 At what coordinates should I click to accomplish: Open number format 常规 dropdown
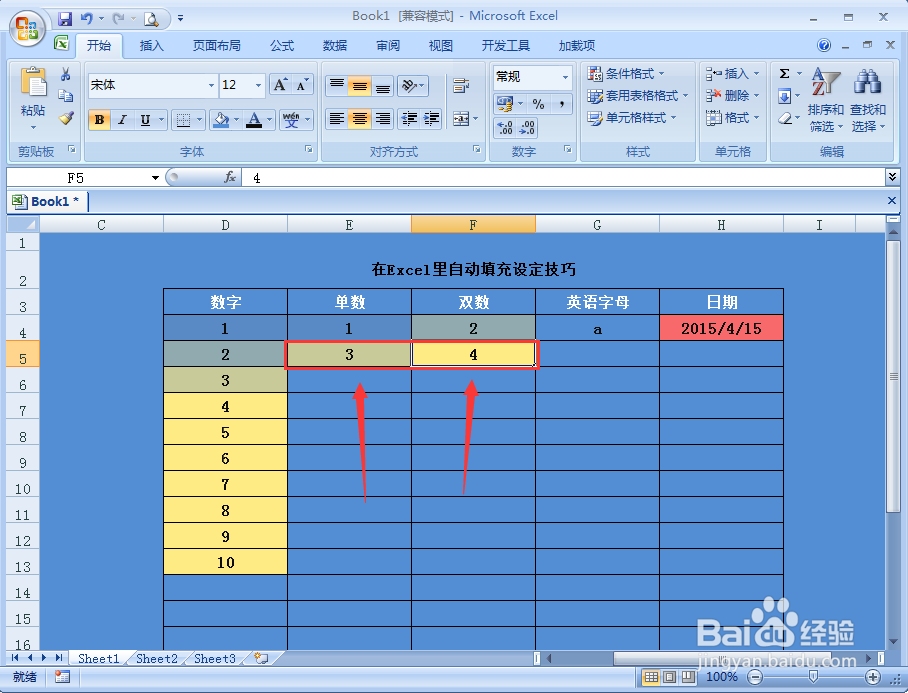(x=565, y=77)
